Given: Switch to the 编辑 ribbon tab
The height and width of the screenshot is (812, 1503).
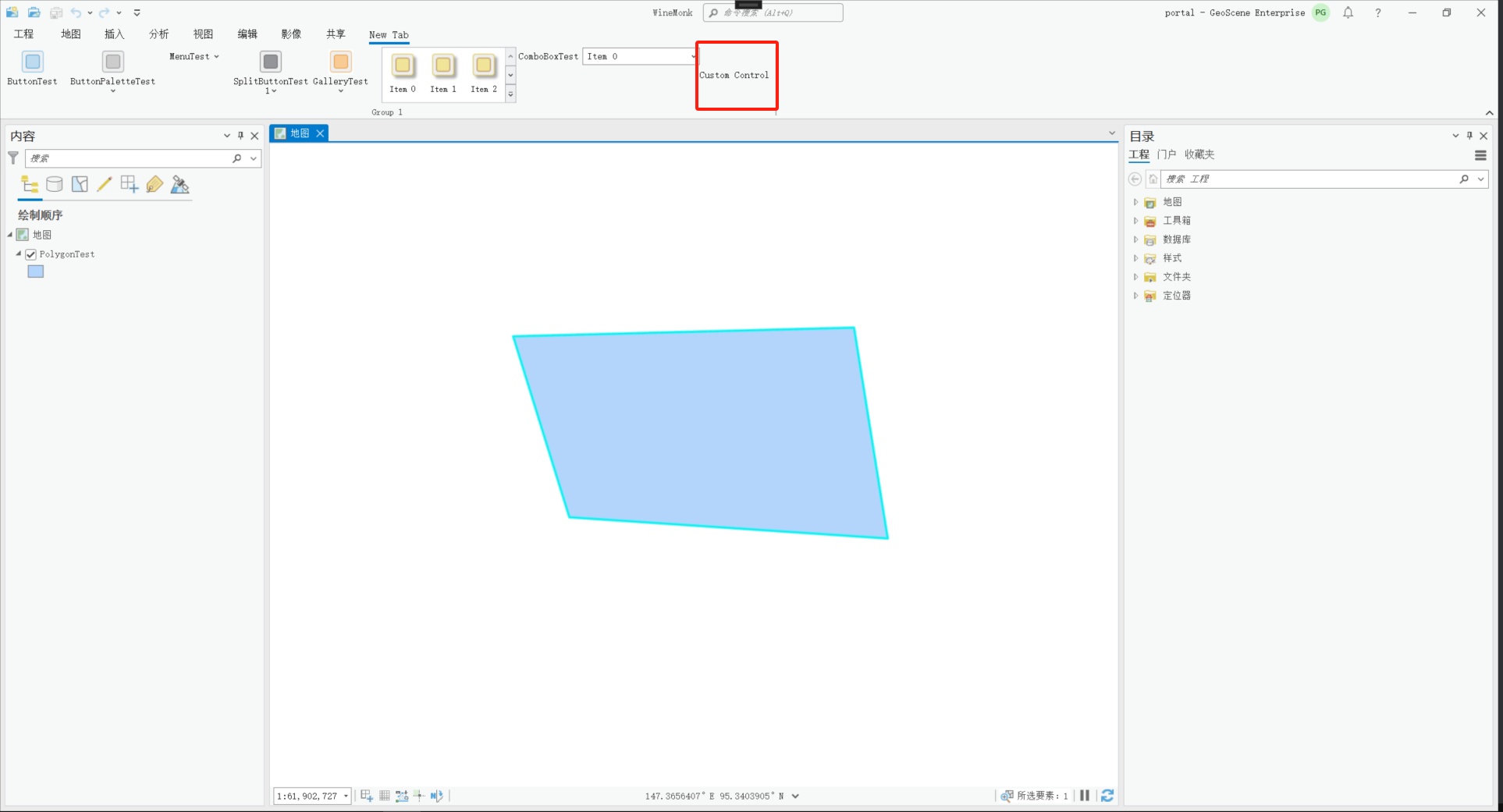Looking at the screenshot, I should click(x=248, y=34).
